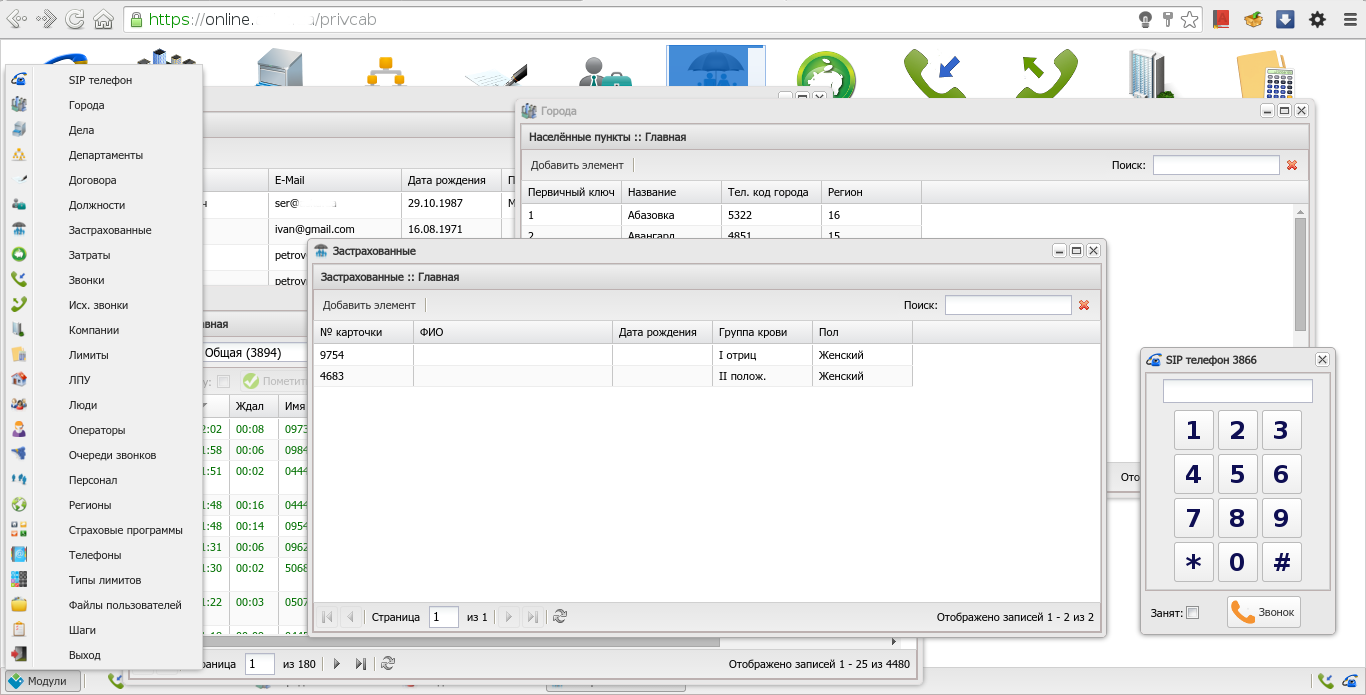Click the outgoing call phone desktop icon
Image resolution: width=1366 pixels, height=695 pixels.
pyautogui.click(x=1044, y=73)
